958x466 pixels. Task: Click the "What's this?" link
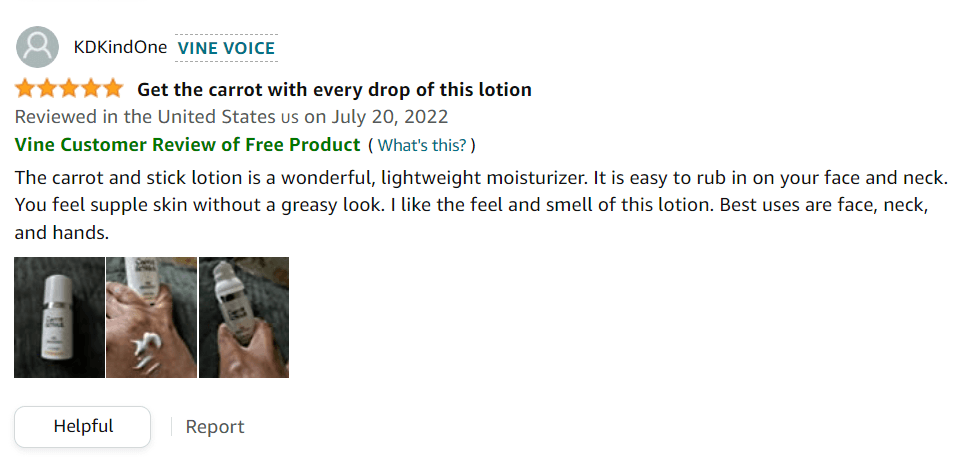coord(422,145)
